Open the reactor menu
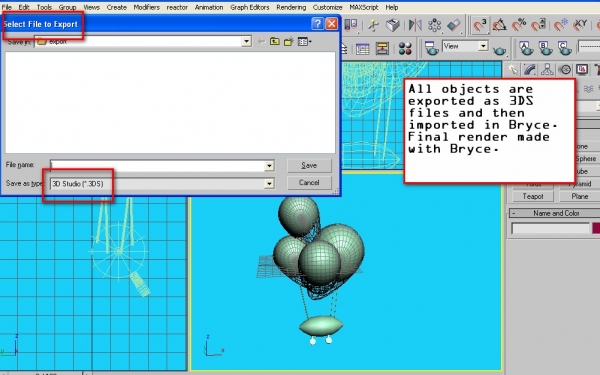Image resolution: width=600 pixels, height=375 pixels. (x=177, y=7)
